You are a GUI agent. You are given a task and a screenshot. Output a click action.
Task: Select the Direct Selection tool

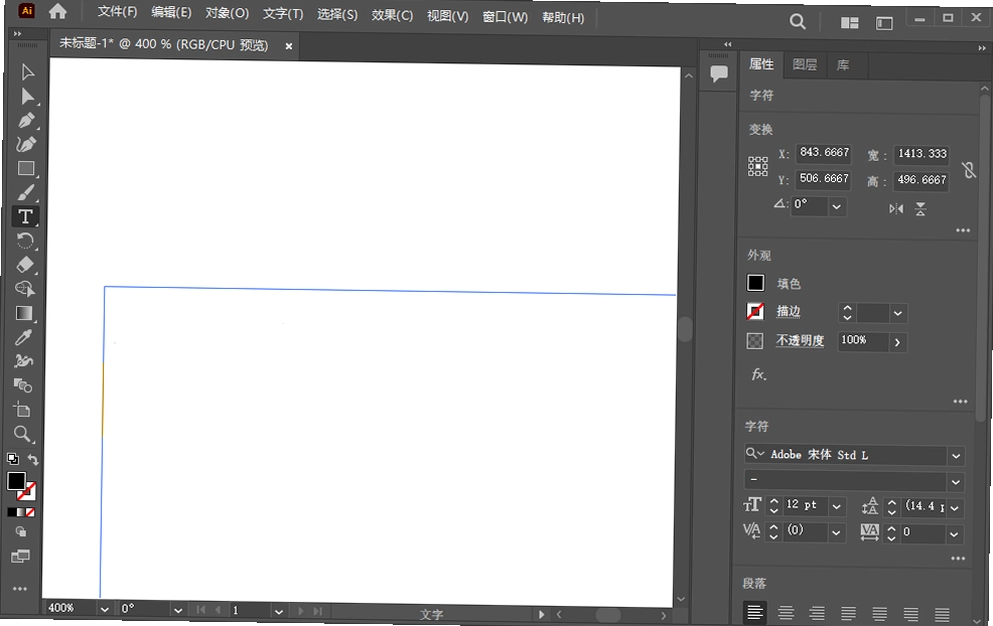click(x=27, y=96)
